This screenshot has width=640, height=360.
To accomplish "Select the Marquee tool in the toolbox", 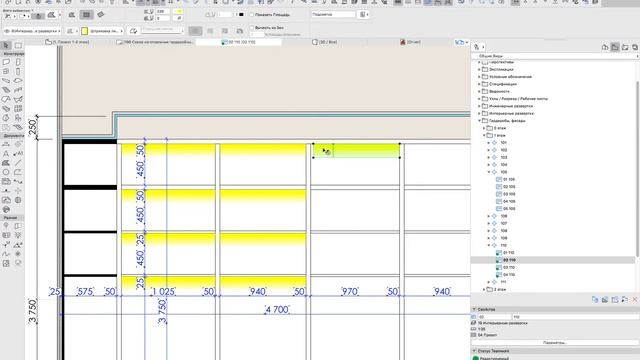I will coord(18,45).
